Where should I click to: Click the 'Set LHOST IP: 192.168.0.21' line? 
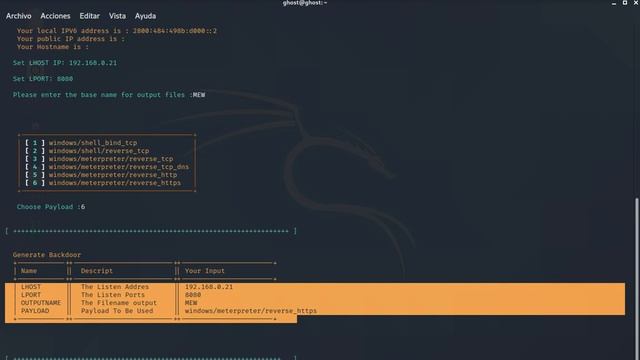tap(64, 63)
